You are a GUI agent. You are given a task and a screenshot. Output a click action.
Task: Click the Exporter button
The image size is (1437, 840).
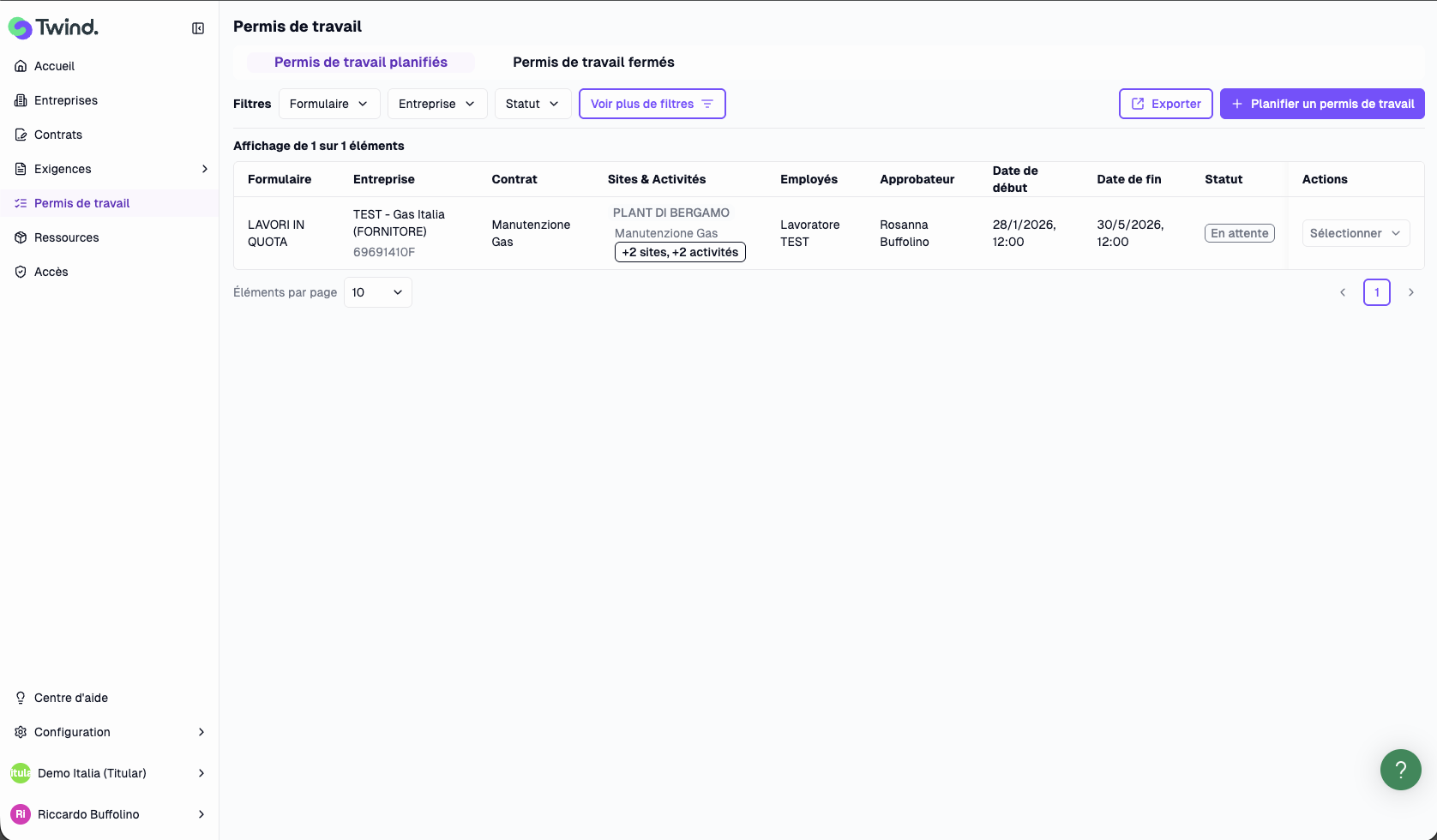[x=1165, y=104]
